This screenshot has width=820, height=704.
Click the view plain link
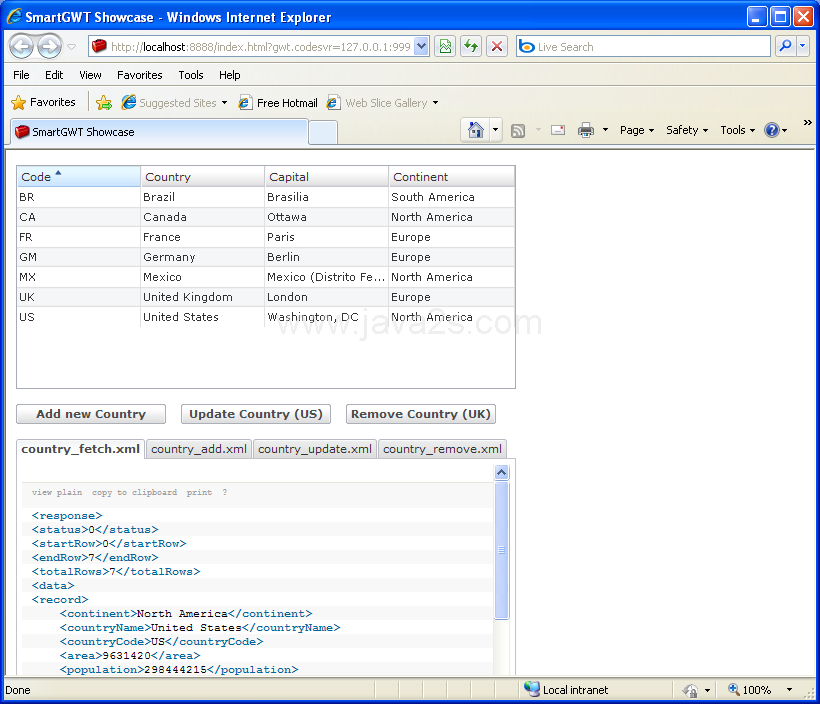click(56, 492)
